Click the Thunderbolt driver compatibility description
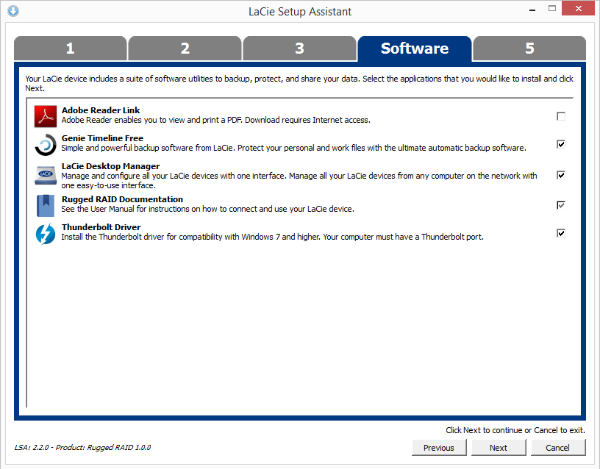 tap(272, 237)
